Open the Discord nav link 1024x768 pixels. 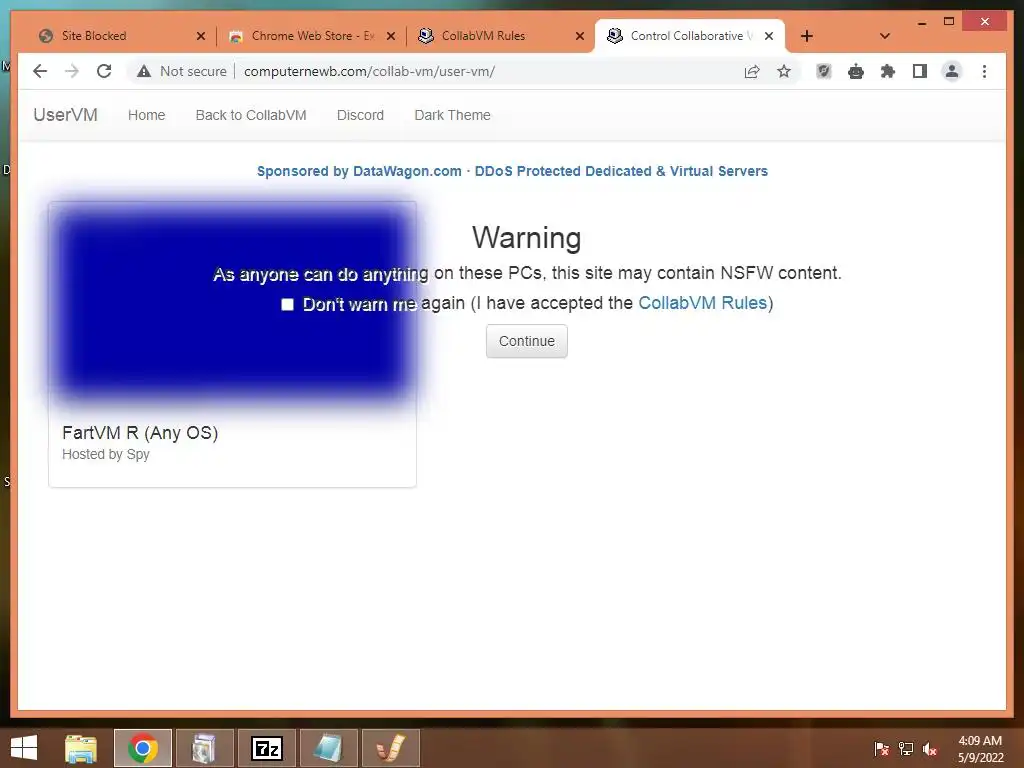point(360,115)
